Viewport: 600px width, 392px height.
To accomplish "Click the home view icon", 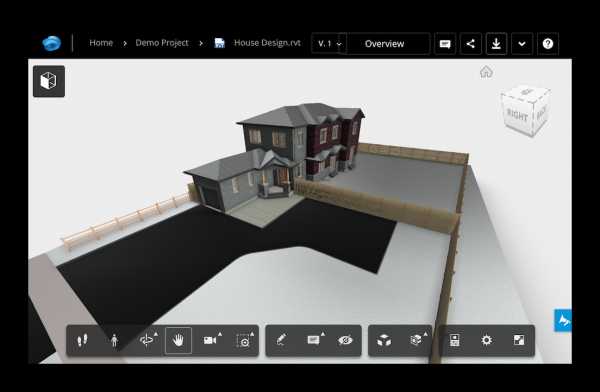I will tap(486, 72).
